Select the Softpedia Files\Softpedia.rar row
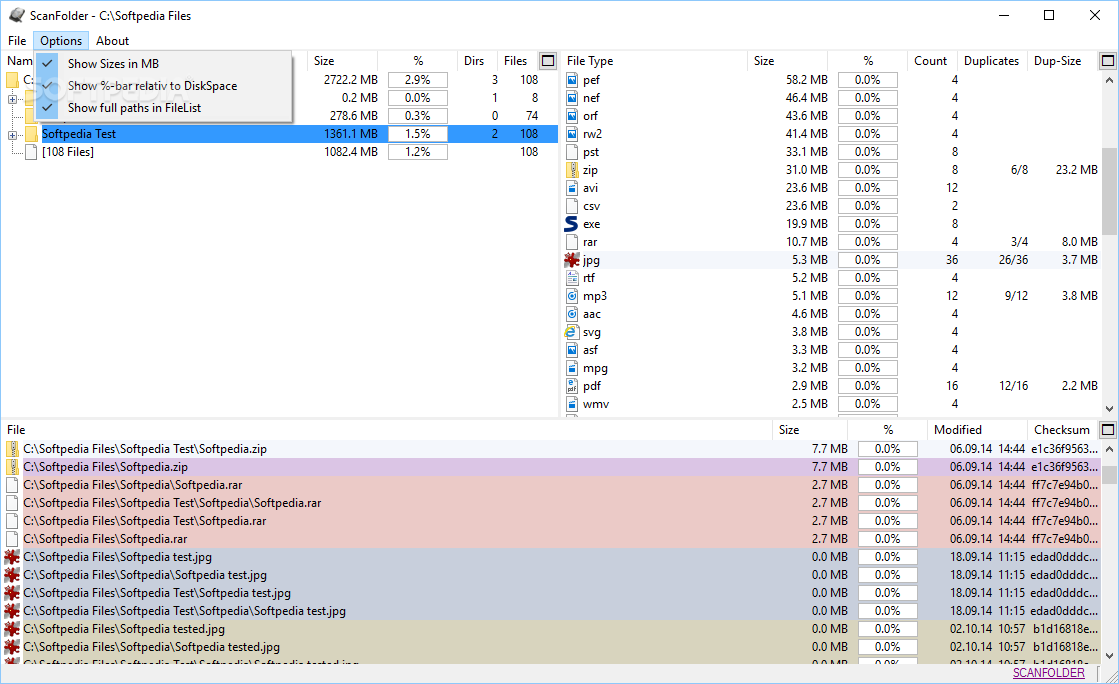 click(x=550, y=539)
